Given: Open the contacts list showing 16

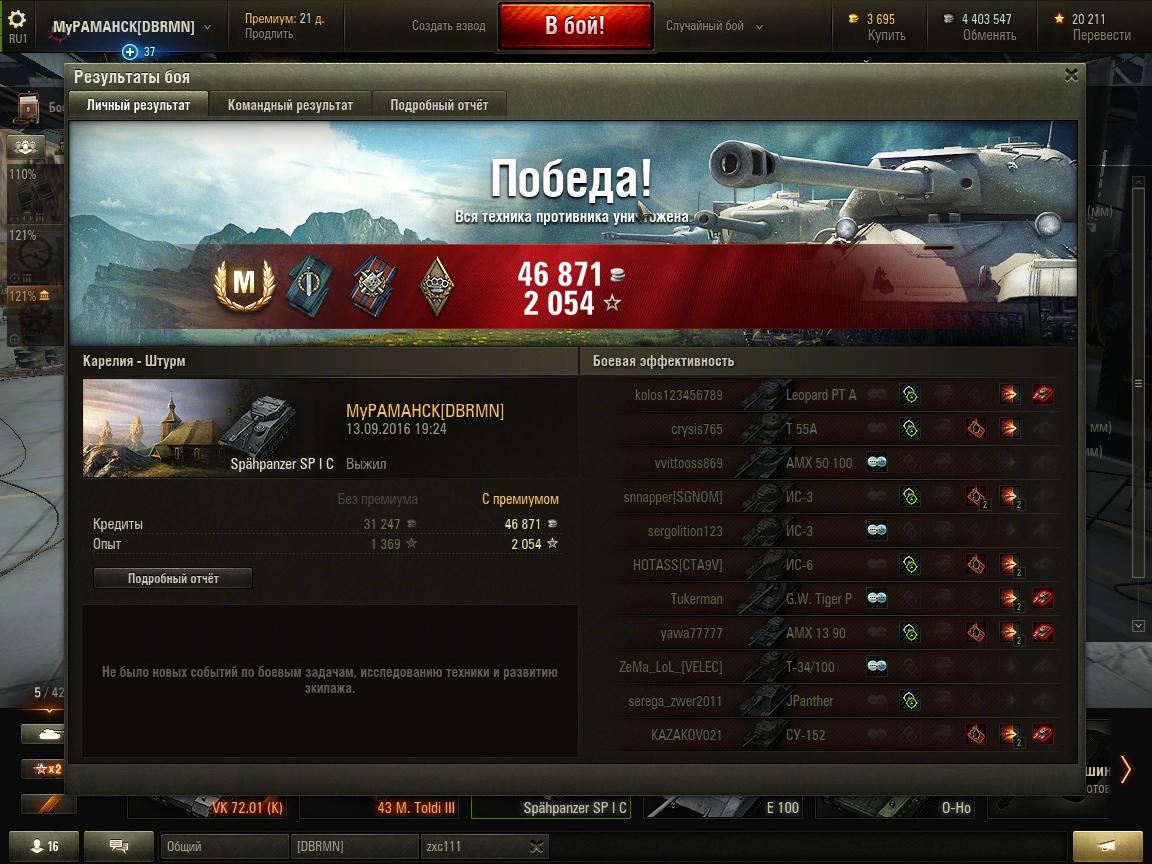Looking at the screenshot, I should click(44, 846).
